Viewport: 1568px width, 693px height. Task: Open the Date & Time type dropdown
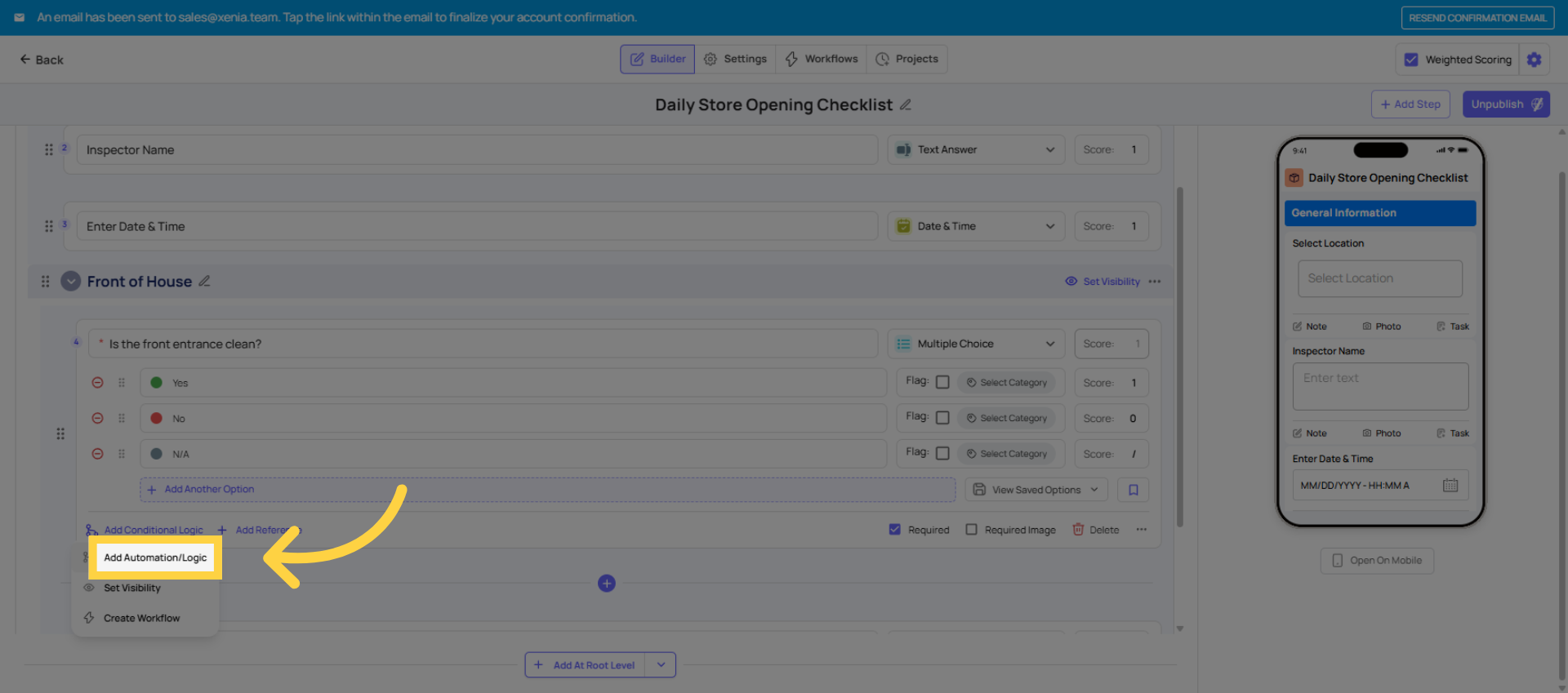tap(976, 226)
